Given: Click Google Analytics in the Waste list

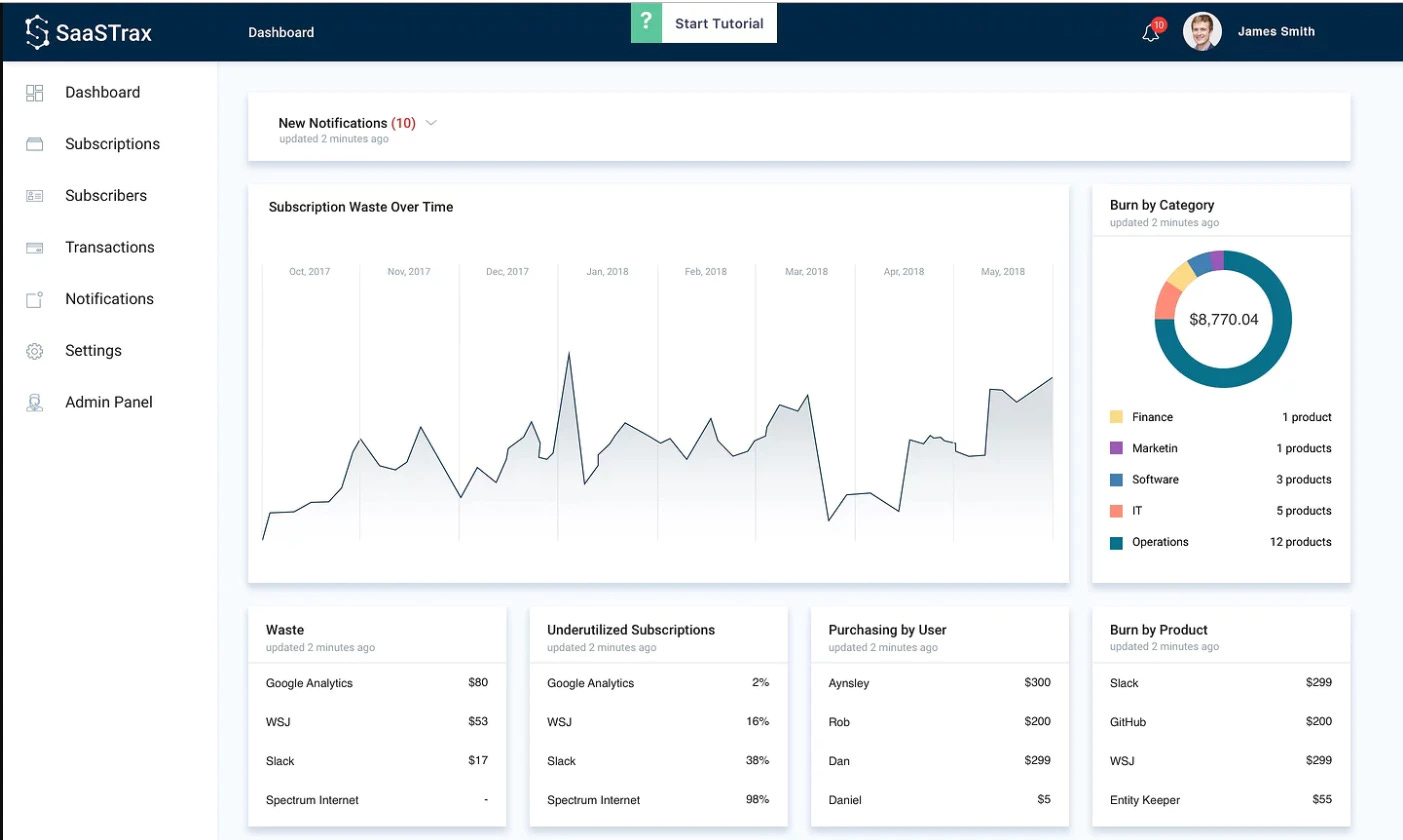Looking at the screenshot, I should click(309, 682).
